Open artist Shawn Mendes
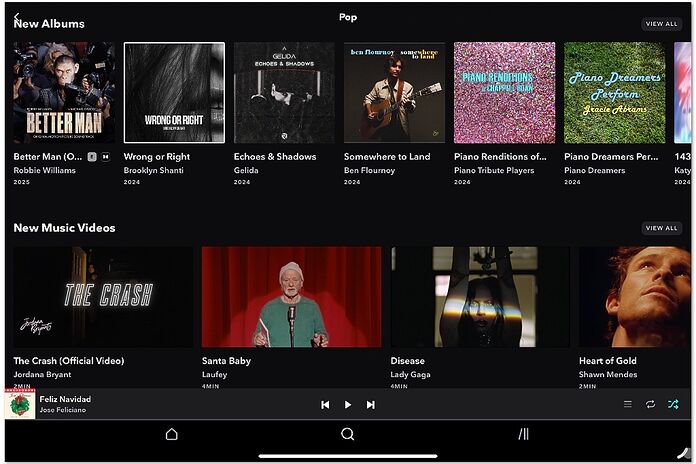This screenshot has height=464, width=696. (608, 375)
